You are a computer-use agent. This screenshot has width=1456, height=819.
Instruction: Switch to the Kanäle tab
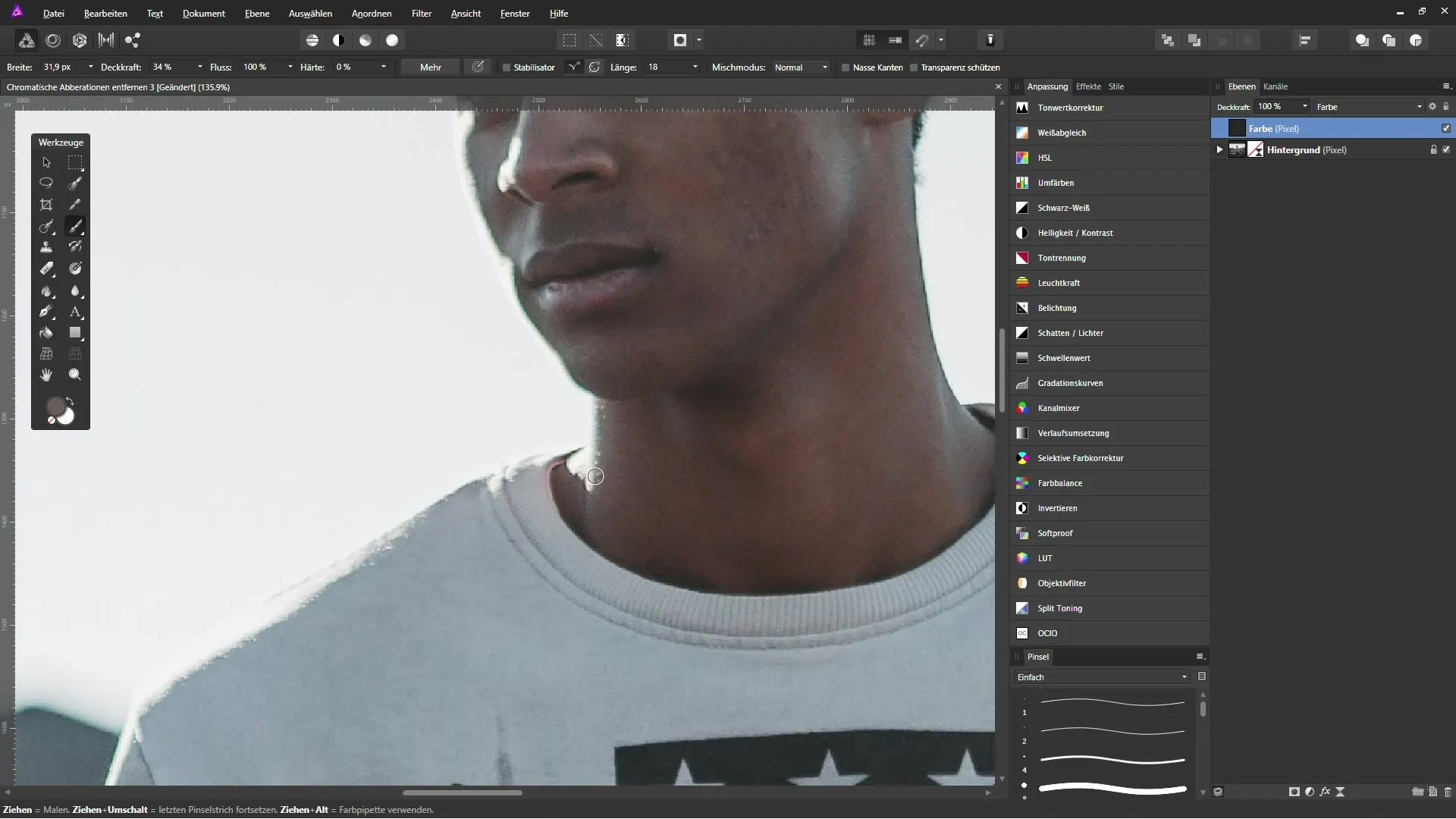coord(1276,86)
